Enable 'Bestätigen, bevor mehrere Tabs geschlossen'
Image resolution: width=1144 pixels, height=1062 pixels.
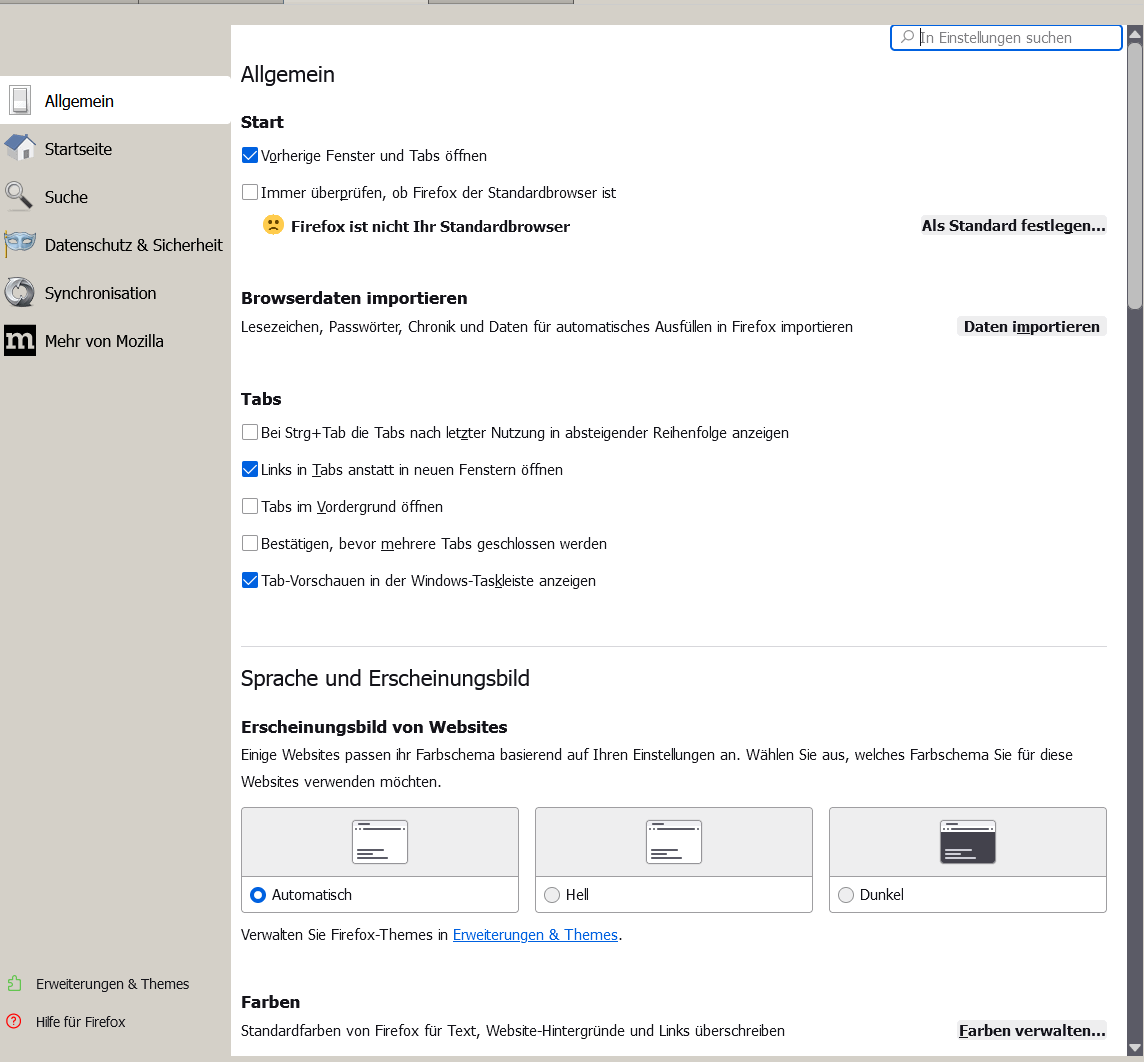click(250, 543)
